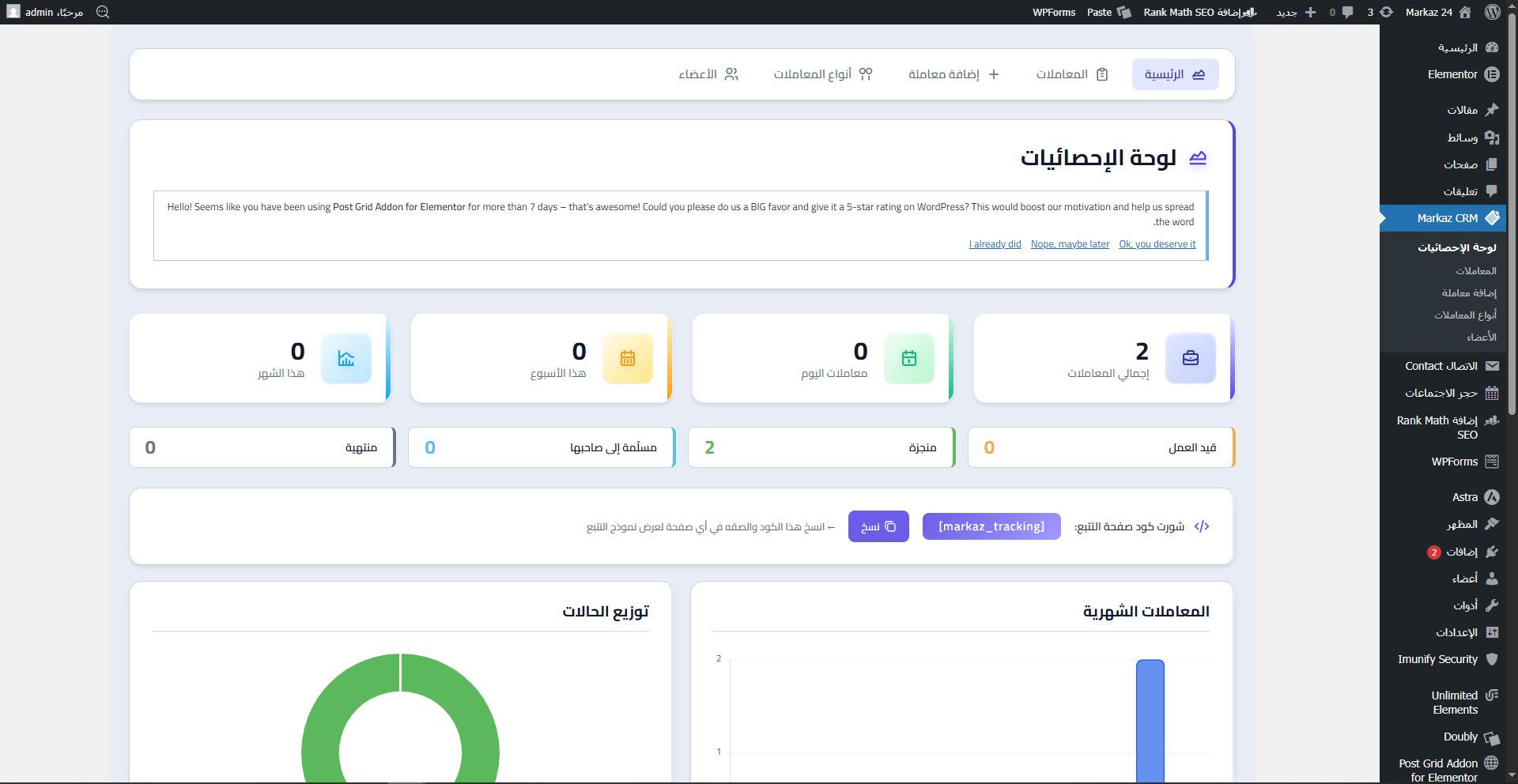This screenshot has height=784, width=1518.
Task: Click the مسلّمة إلى صاحبها status card
Action: [x=542, y=447]
